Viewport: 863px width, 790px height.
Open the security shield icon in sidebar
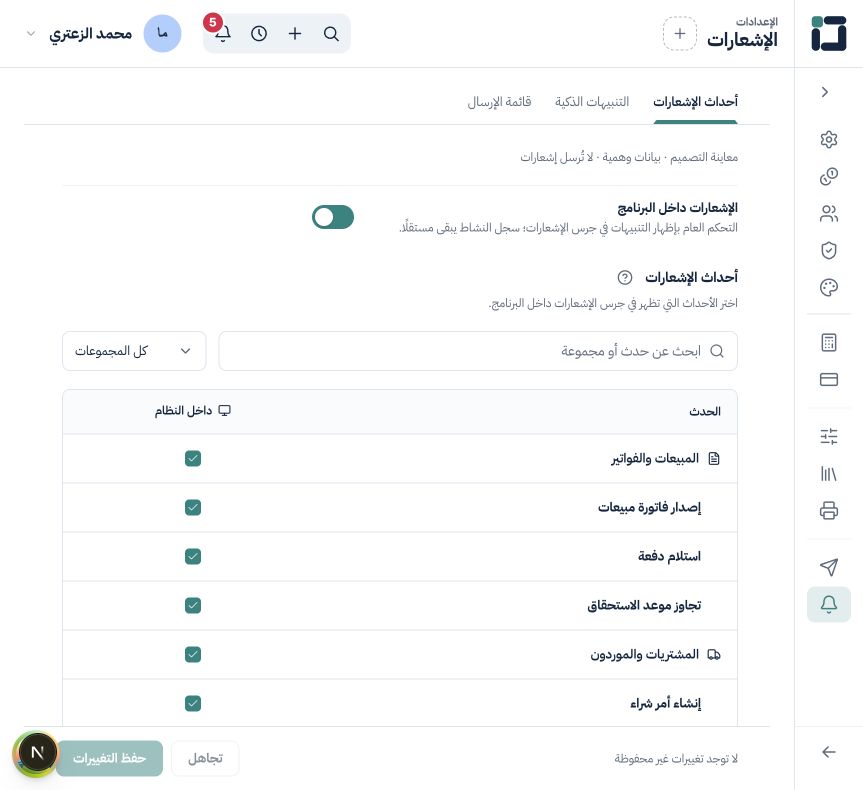point(829,250)
